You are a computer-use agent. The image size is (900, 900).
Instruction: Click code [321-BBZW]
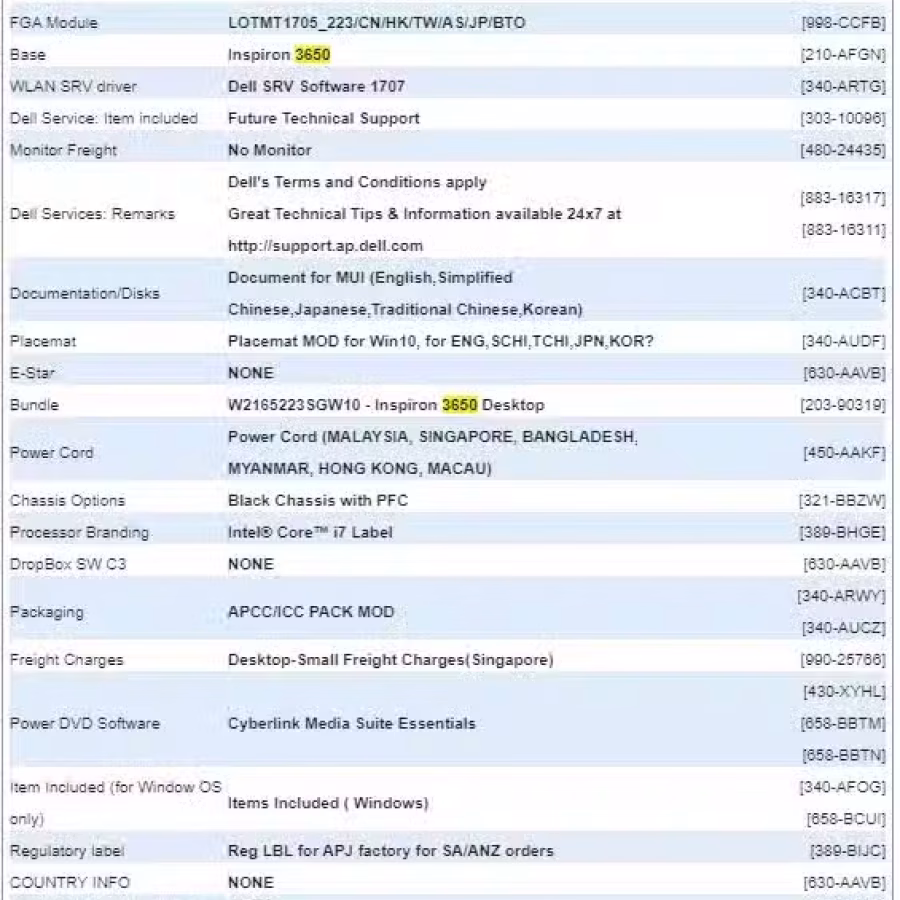click(842, 501)
